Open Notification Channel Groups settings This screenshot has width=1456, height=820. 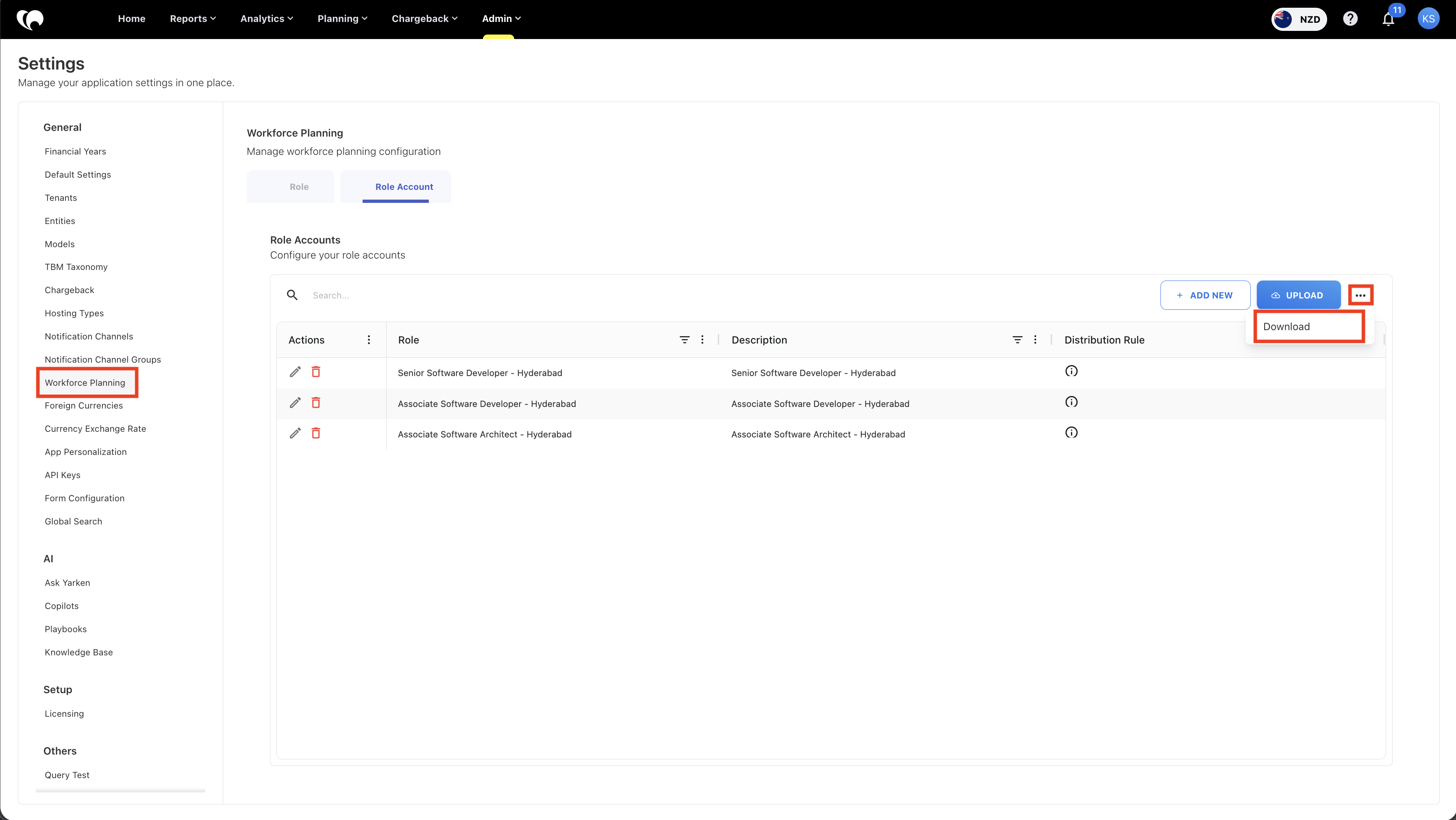[103, 359]
